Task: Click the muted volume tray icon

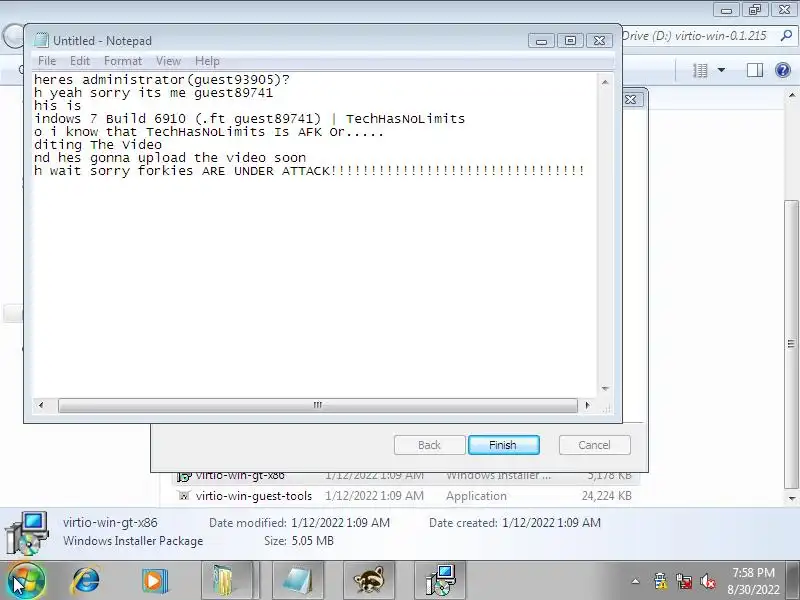Action: 708,581
